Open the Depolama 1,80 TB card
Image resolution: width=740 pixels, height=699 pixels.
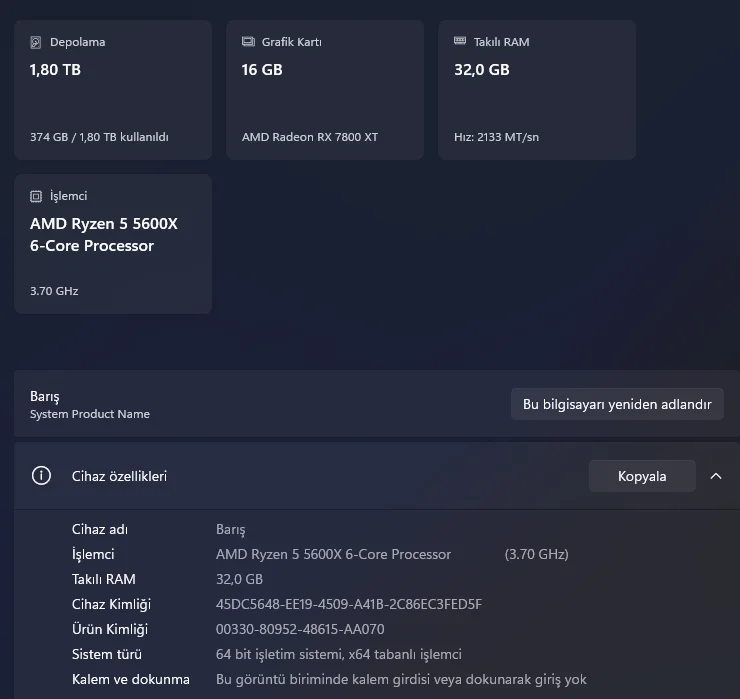pyautogui.click(x=113, y=90)
